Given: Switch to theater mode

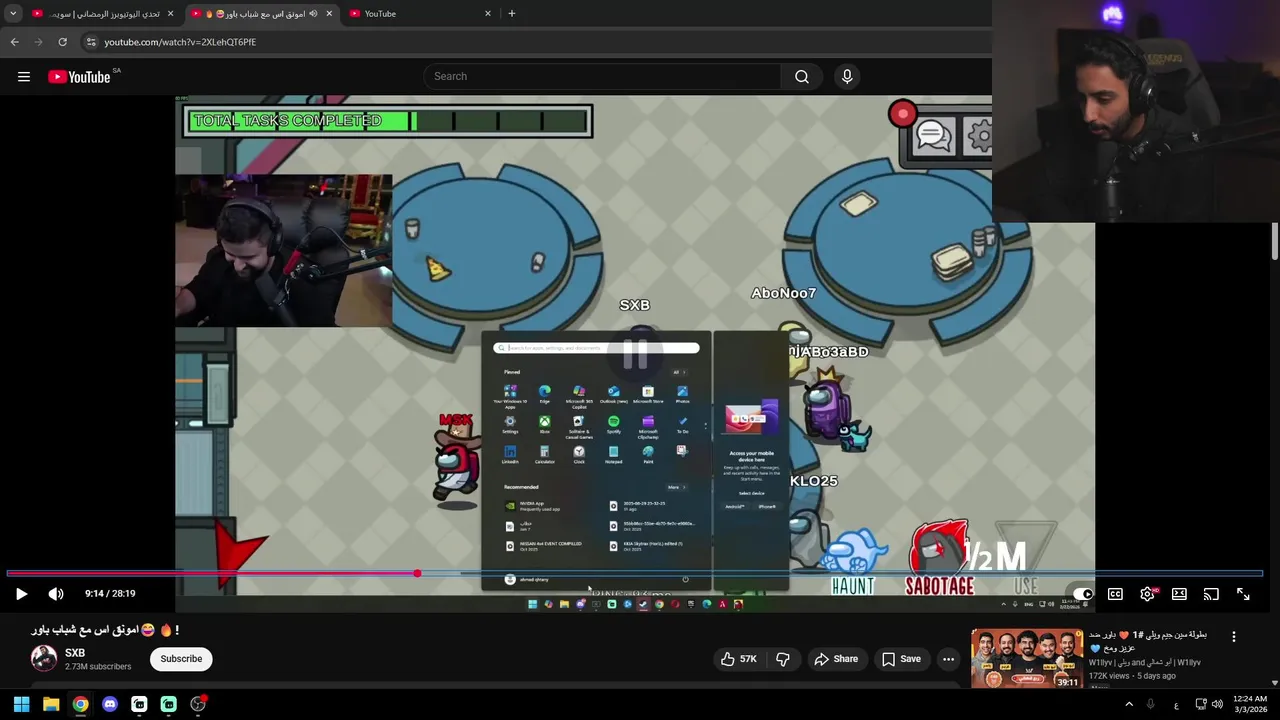Looking at the screenshot, I should (x=1179, y=594).
